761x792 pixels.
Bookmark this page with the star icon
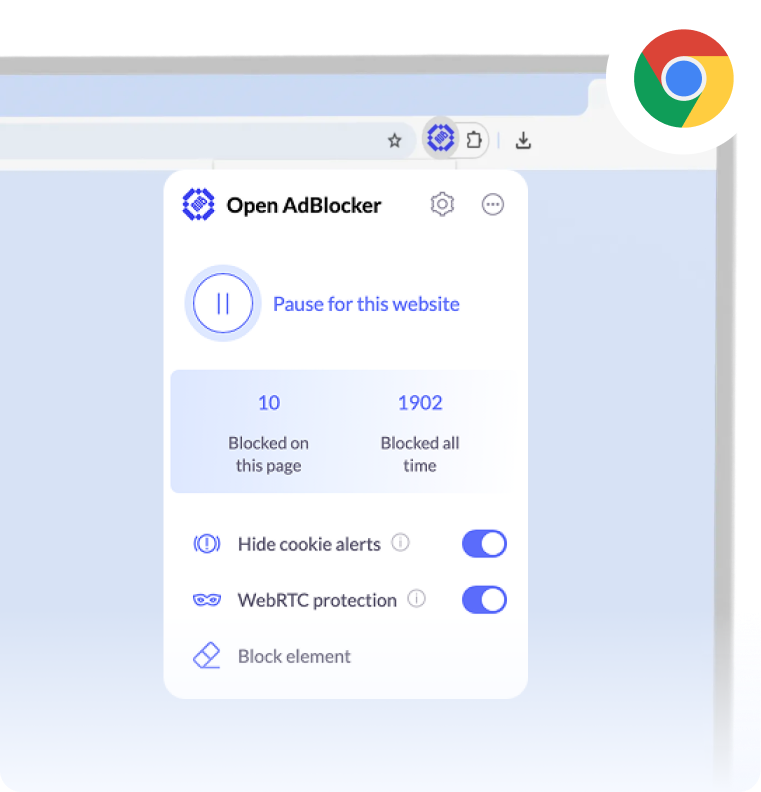click(394, 140)
